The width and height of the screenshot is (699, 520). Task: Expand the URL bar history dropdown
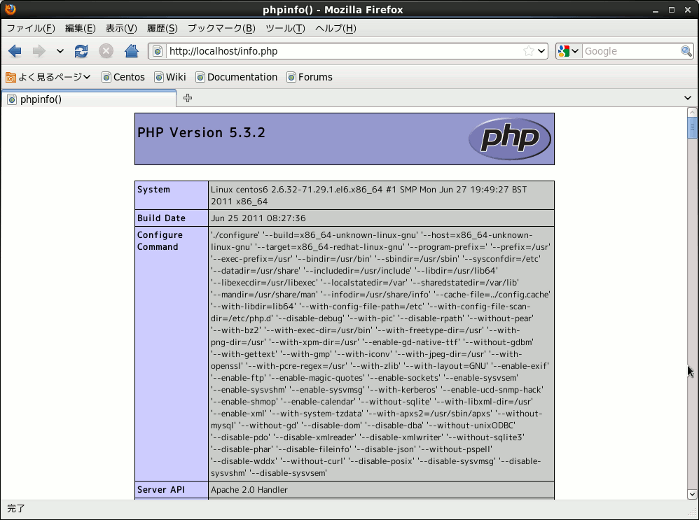click(x=542, y=51)
